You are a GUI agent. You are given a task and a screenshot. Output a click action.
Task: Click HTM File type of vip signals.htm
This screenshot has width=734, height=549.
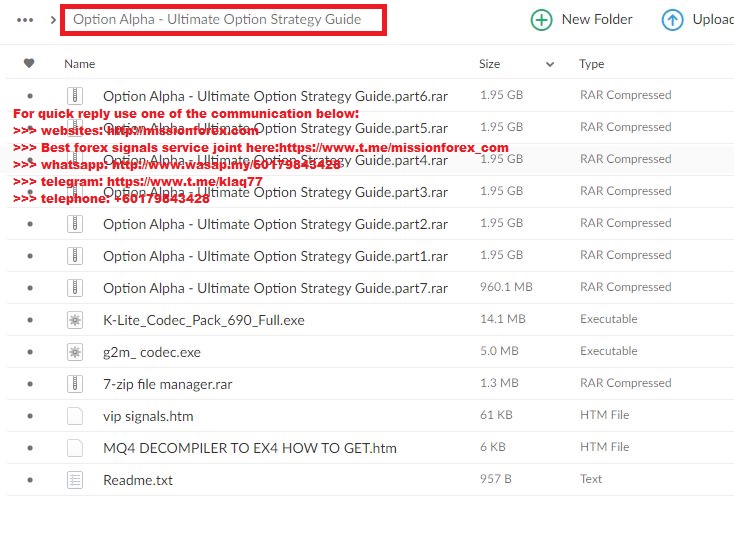point(604,415)
